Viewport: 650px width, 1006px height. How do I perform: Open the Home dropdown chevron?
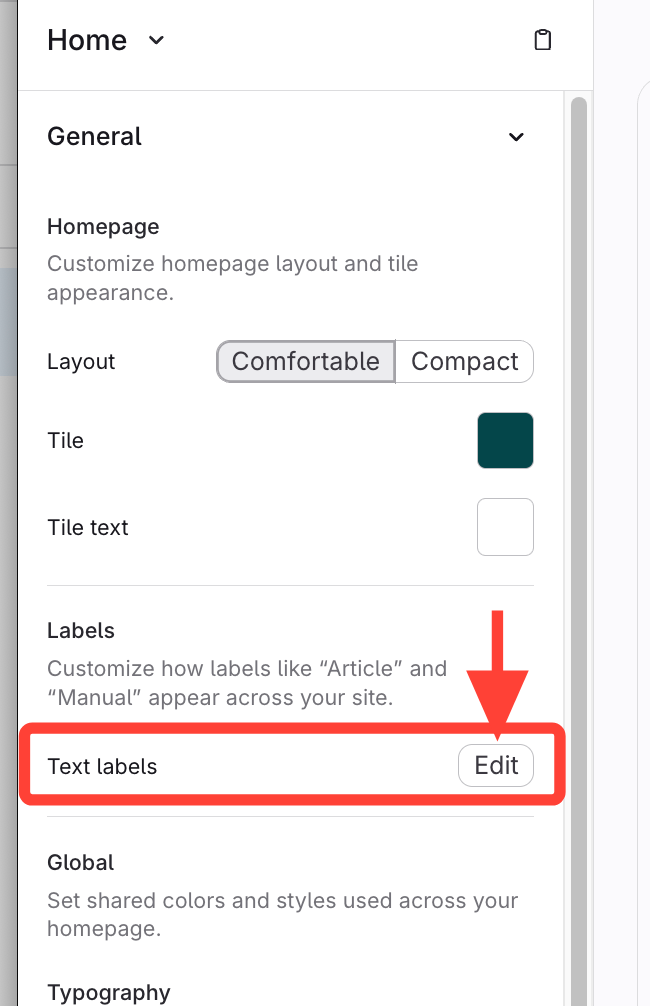(x=155, y=40)
